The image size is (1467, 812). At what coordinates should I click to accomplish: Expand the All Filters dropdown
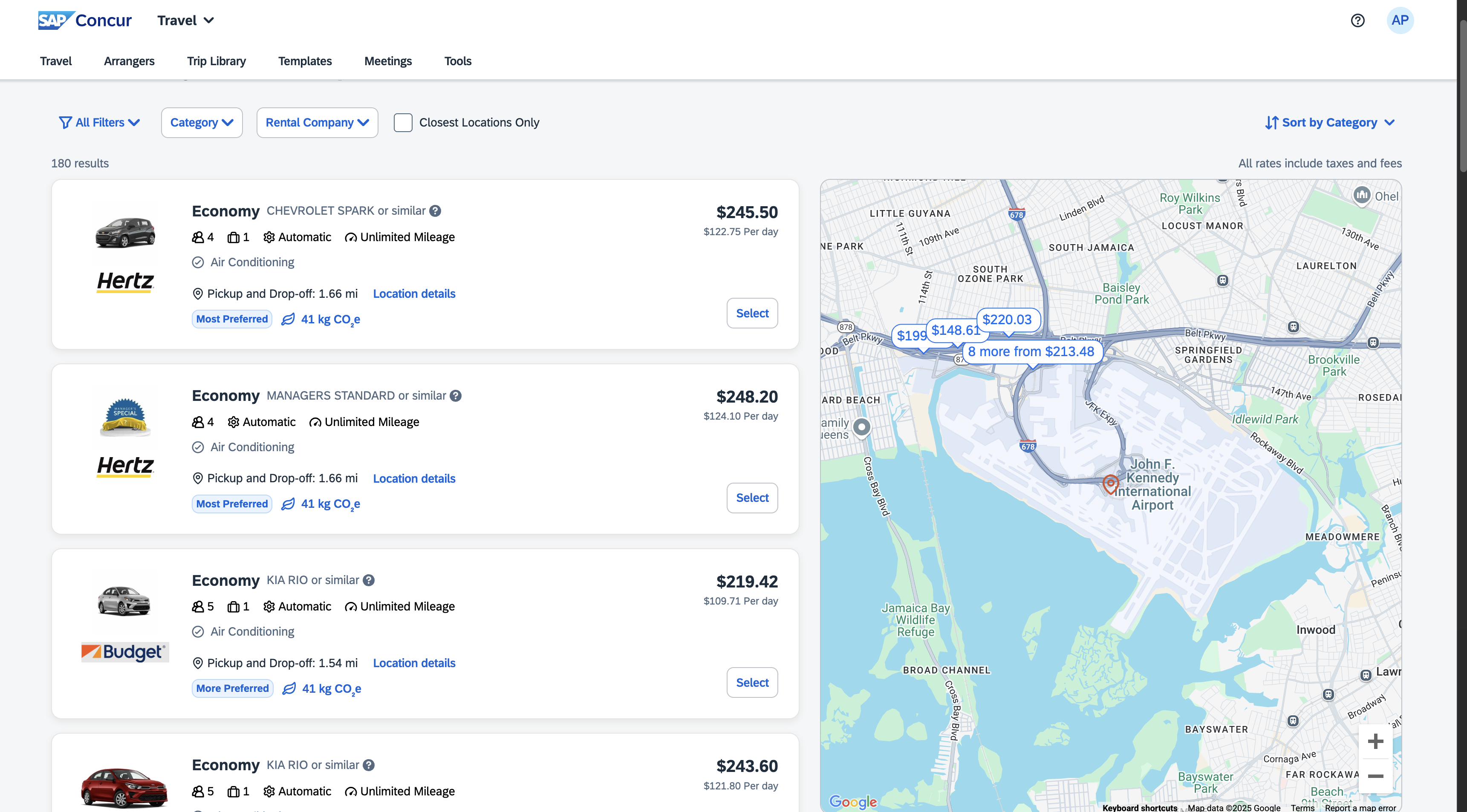pos(99,122)
